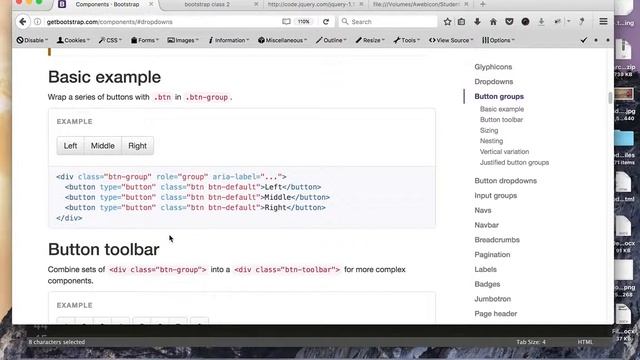Open Dropdowns in the sidebar
The width and height of the screenshot is (640, 360).
(x=493, y=82)
